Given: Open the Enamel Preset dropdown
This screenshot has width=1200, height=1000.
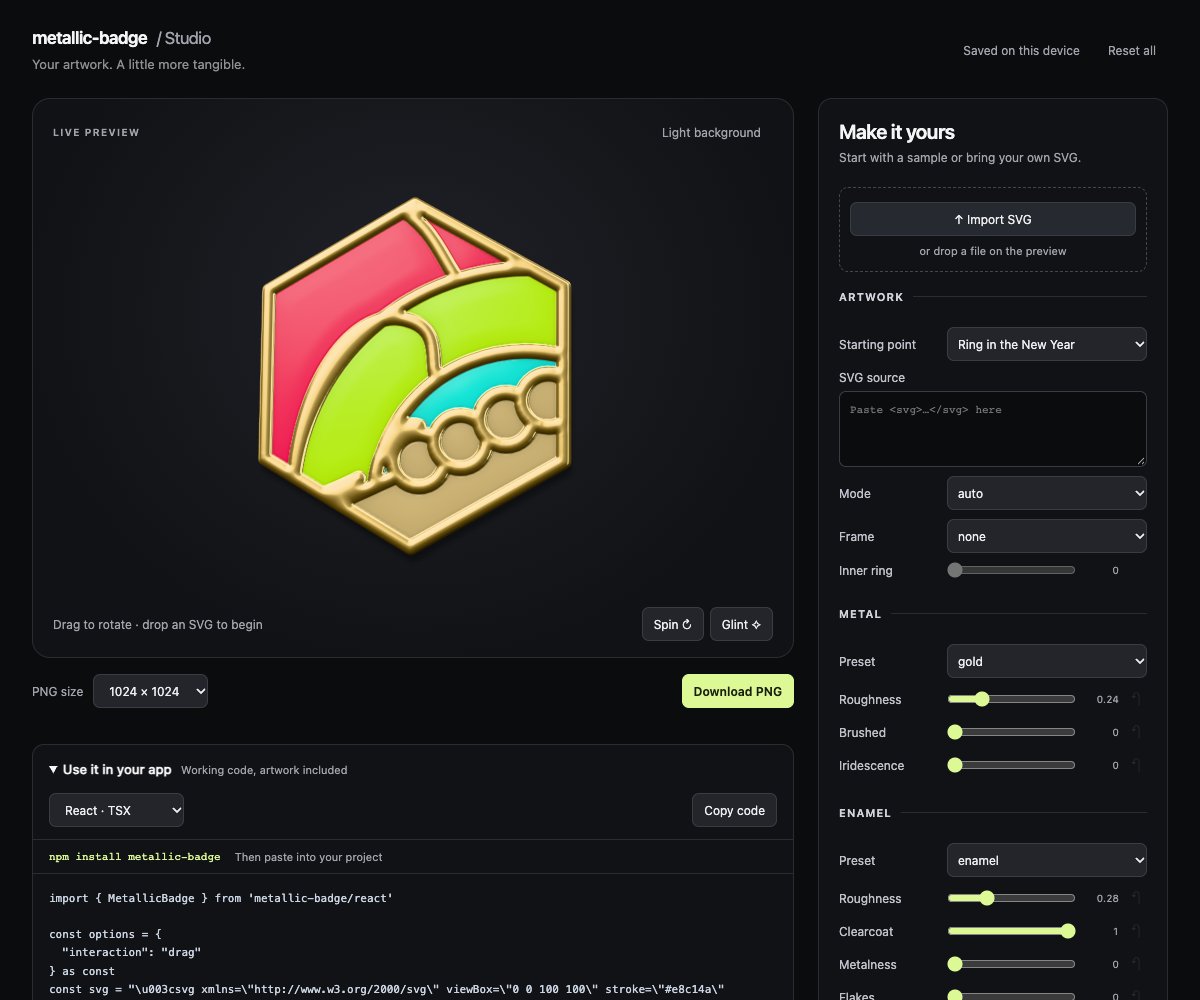Looking at the screenshot, I should click(1047, 860).
